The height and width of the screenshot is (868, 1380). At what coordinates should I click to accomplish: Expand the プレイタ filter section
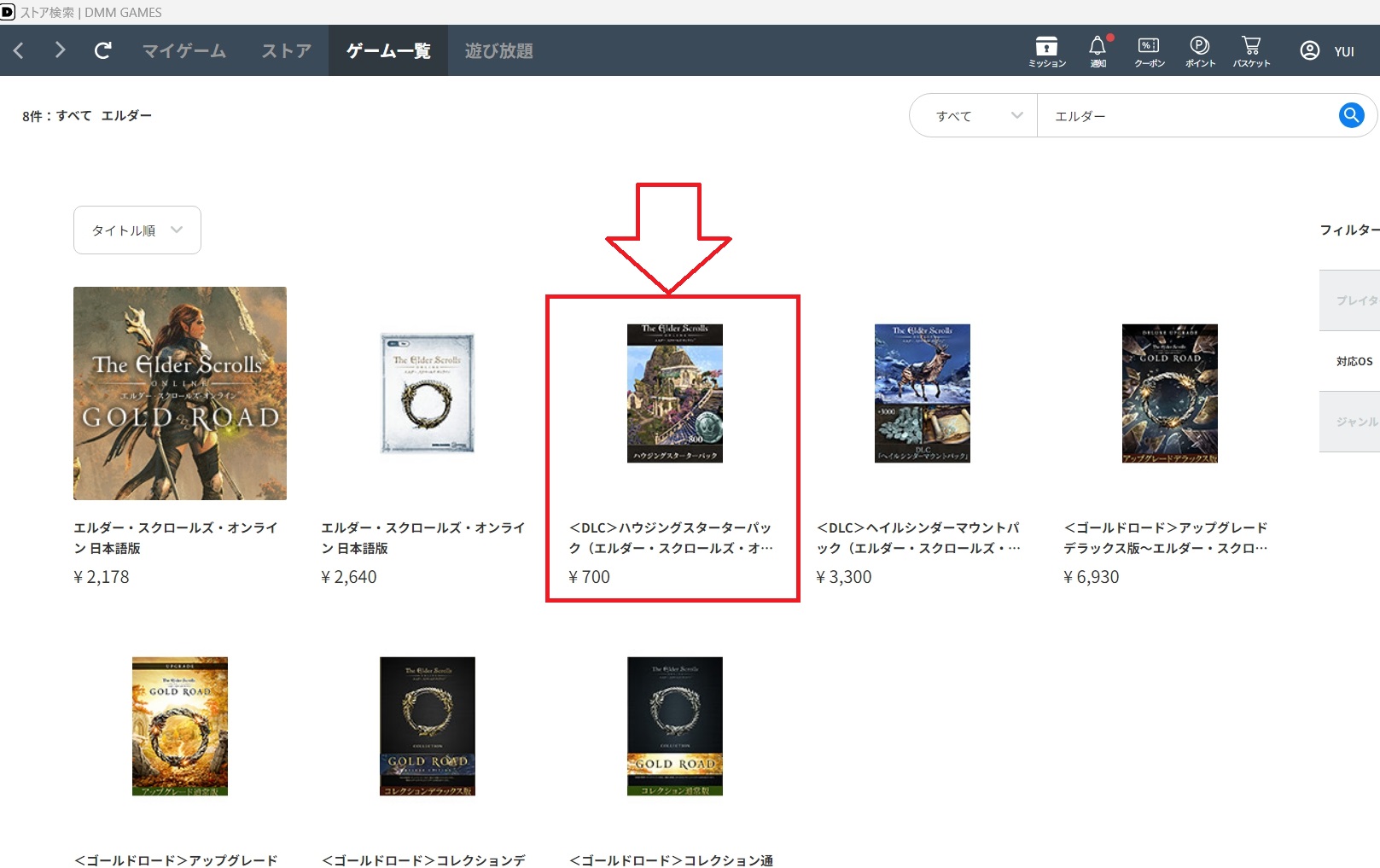1349,300
